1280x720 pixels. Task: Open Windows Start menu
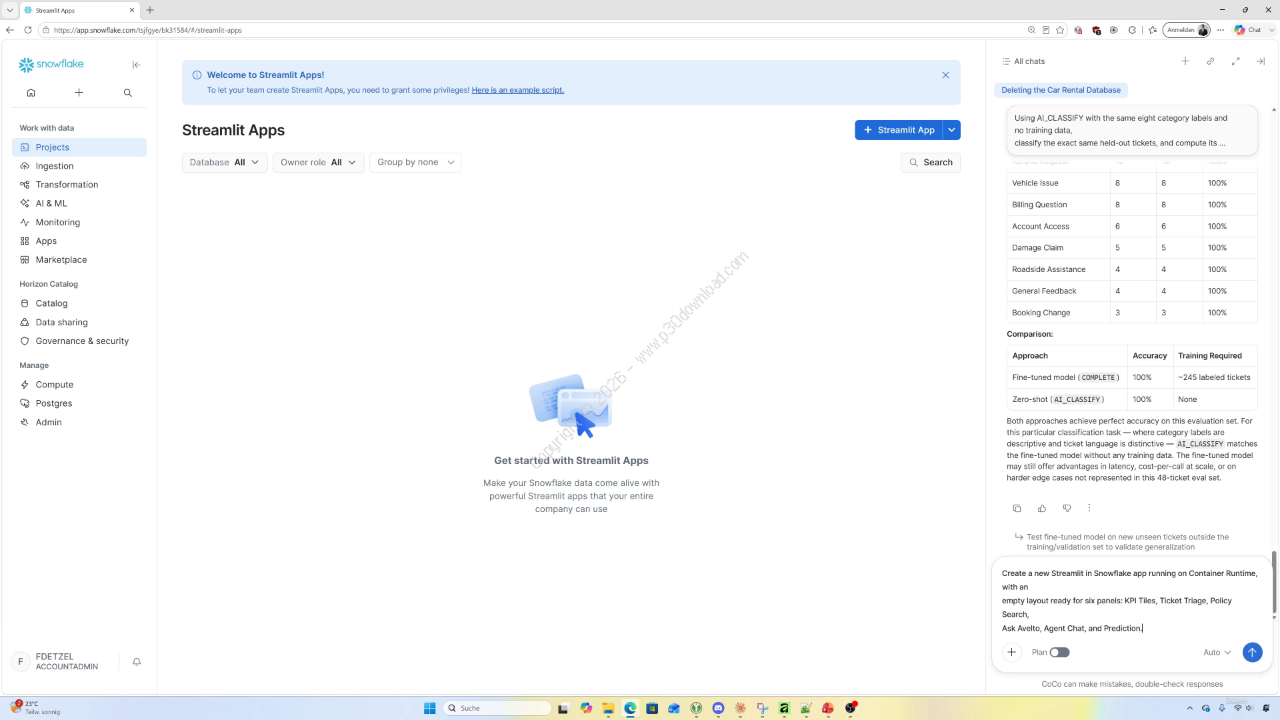pyautogui.click(x=430, y=708)
